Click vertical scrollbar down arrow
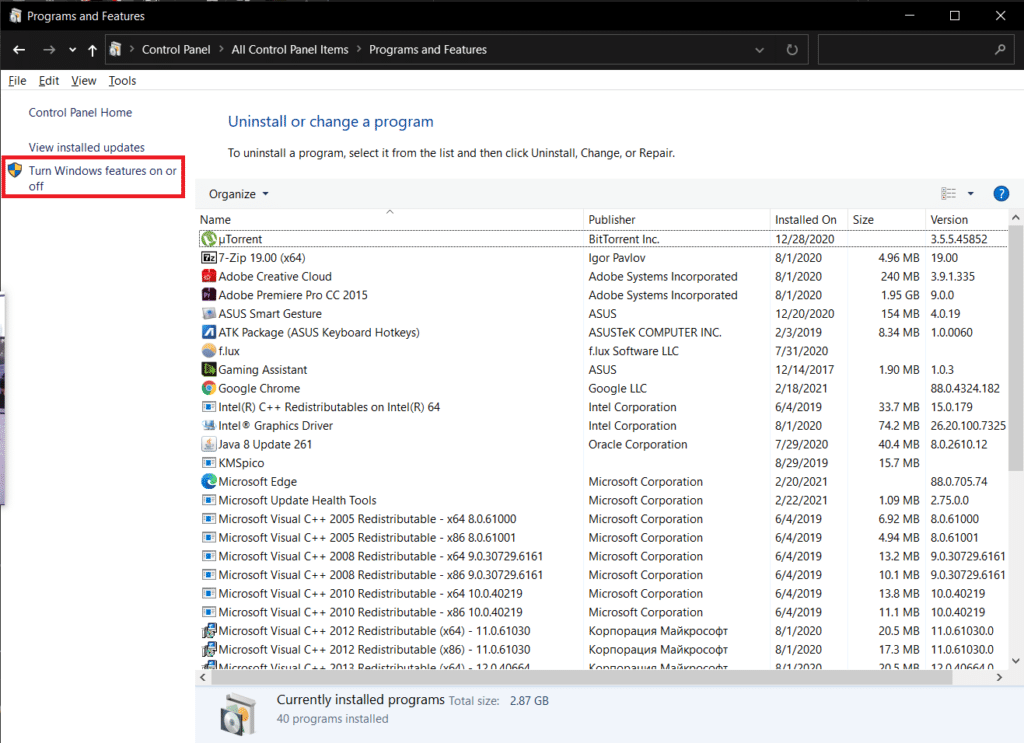This screenshot has width=1024, height=743. click(x=1016, y=661)
